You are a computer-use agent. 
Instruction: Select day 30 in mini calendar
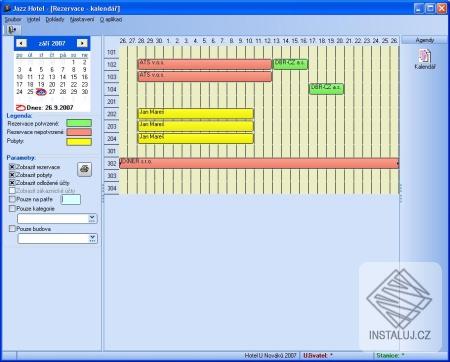point(85,92)
